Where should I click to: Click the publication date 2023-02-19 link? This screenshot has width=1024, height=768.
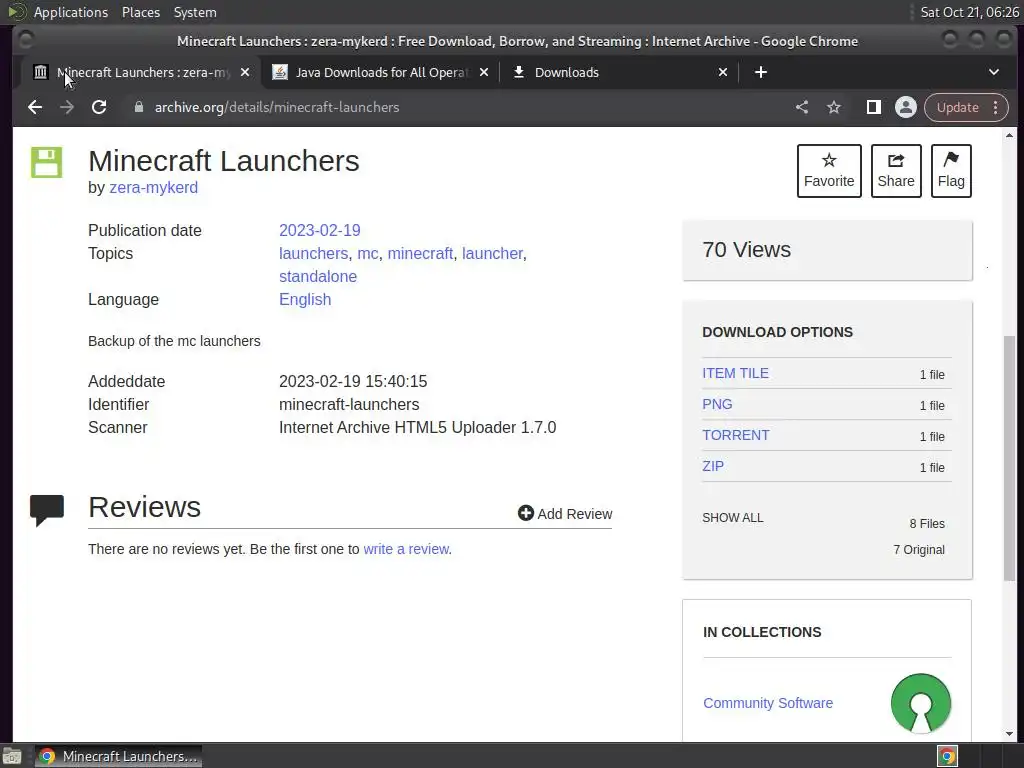point(319,231)
